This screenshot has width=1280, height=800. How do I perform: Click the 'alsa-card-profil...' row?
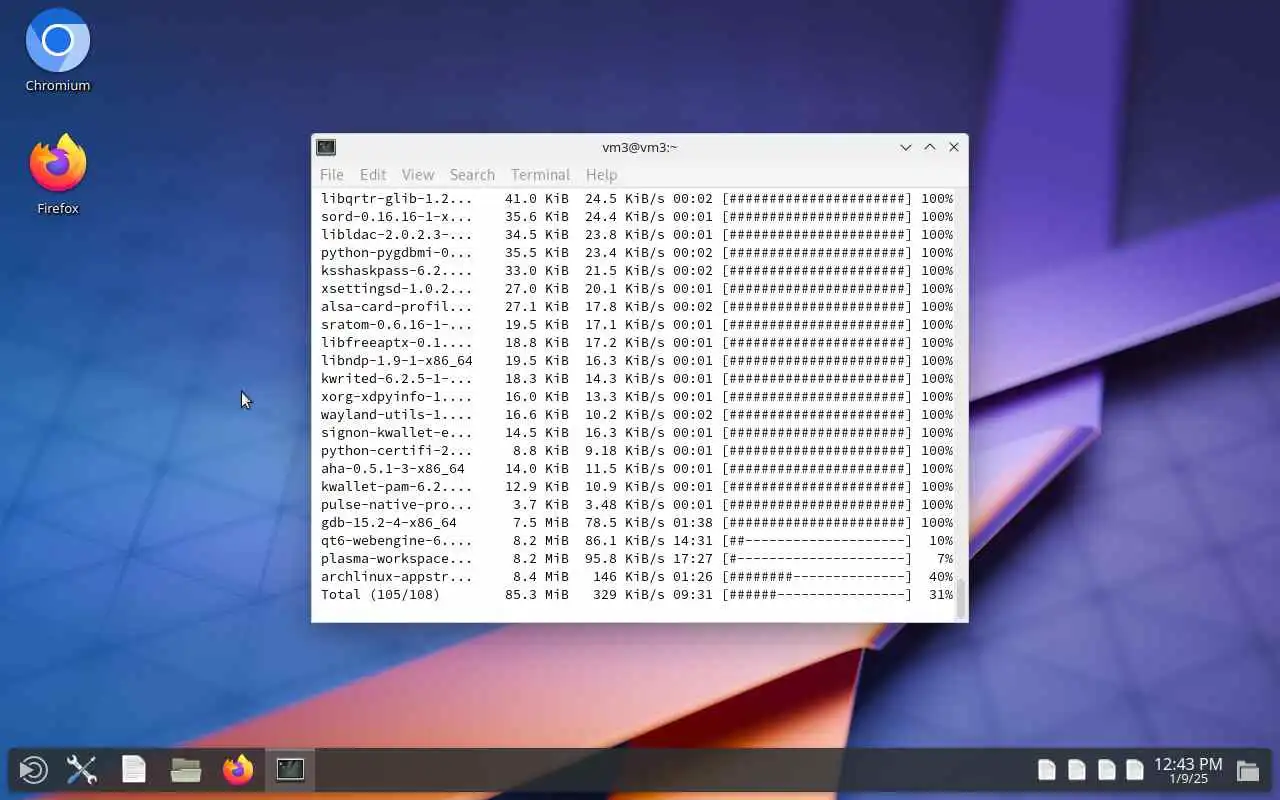[x=637, y=307]
